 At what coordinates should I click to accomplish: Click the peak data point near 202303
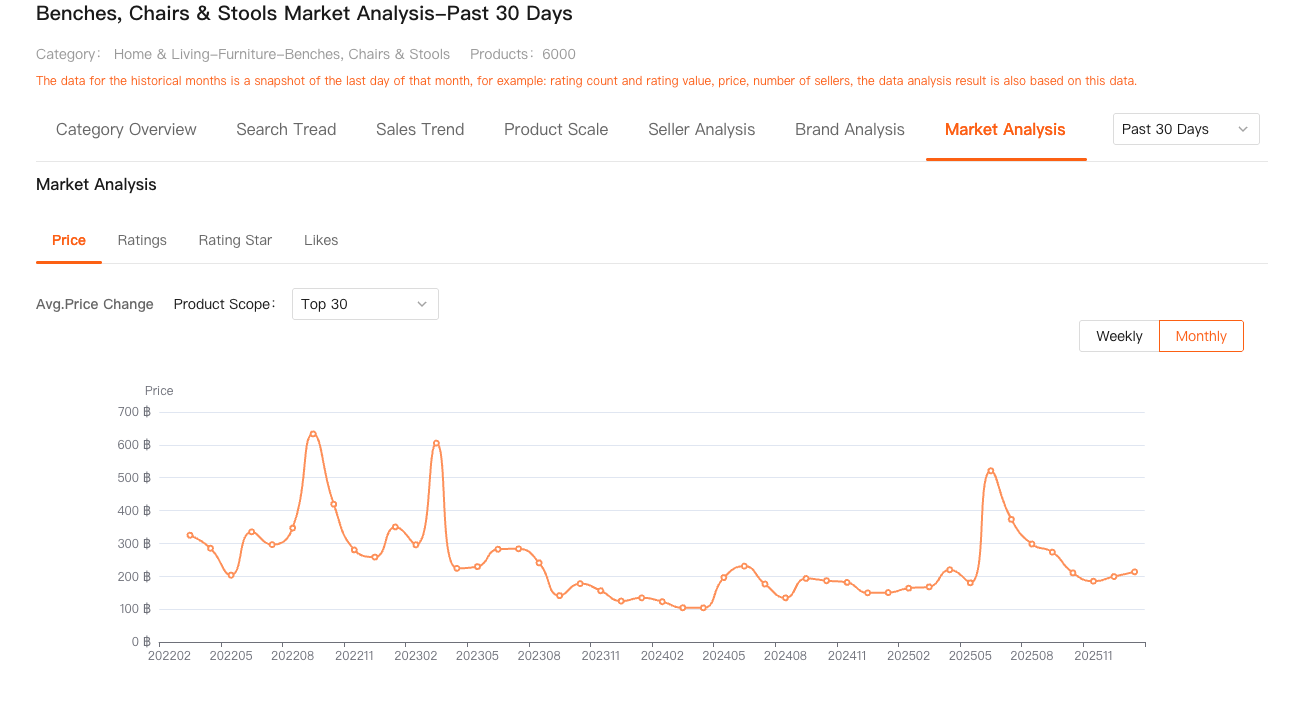[x=436, y=443]
